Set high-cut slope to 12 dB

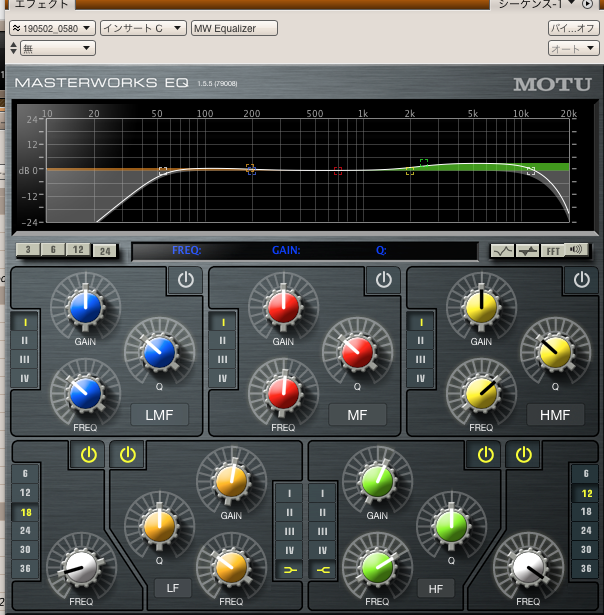point(586,493)
